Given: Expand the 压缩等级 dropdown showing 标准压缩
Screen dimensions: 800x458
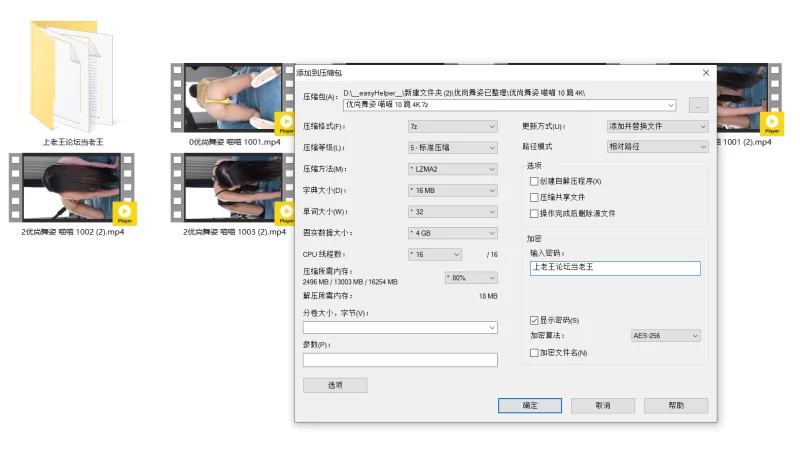Looking at the screenshot, I should point(453,147).
